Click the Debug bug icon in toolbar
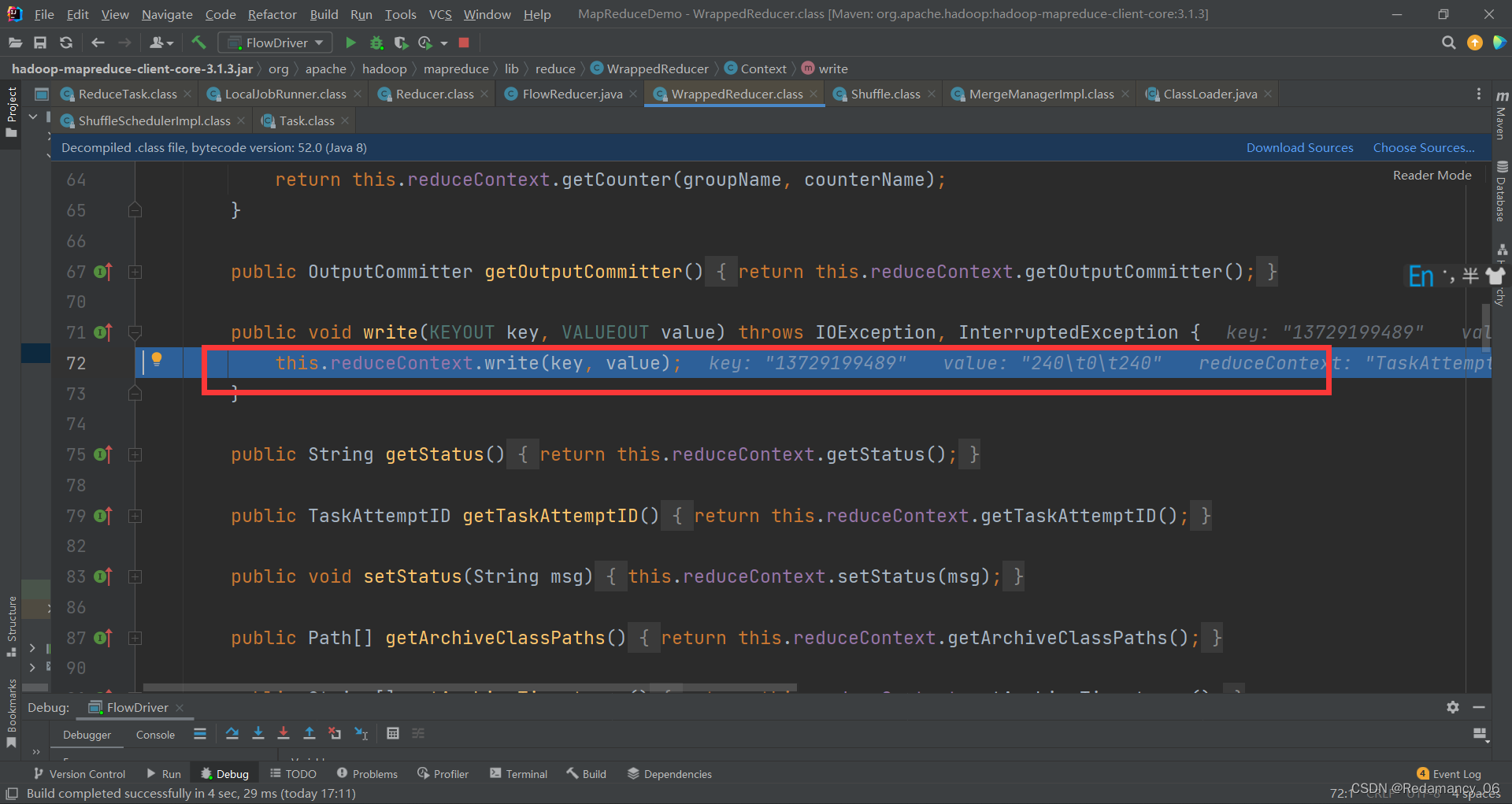 coord(376,43)
